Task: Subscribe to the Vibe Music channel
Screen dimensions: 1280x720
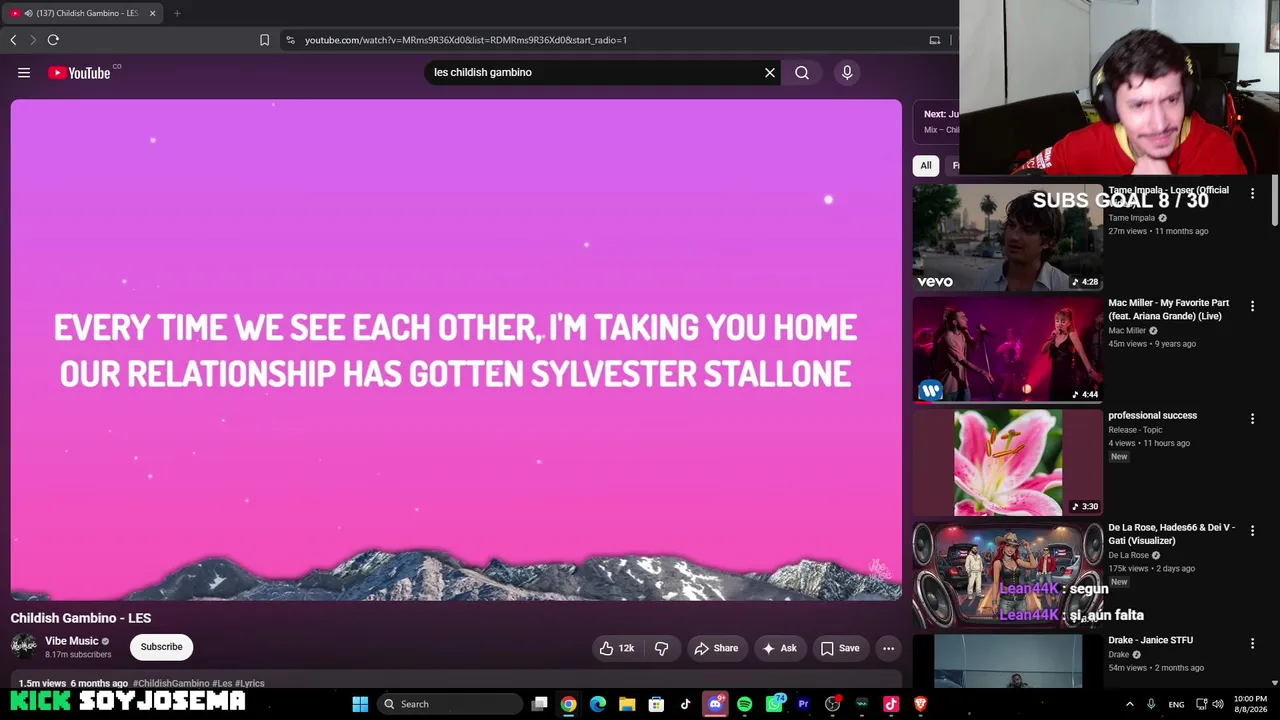Action: 161,647
